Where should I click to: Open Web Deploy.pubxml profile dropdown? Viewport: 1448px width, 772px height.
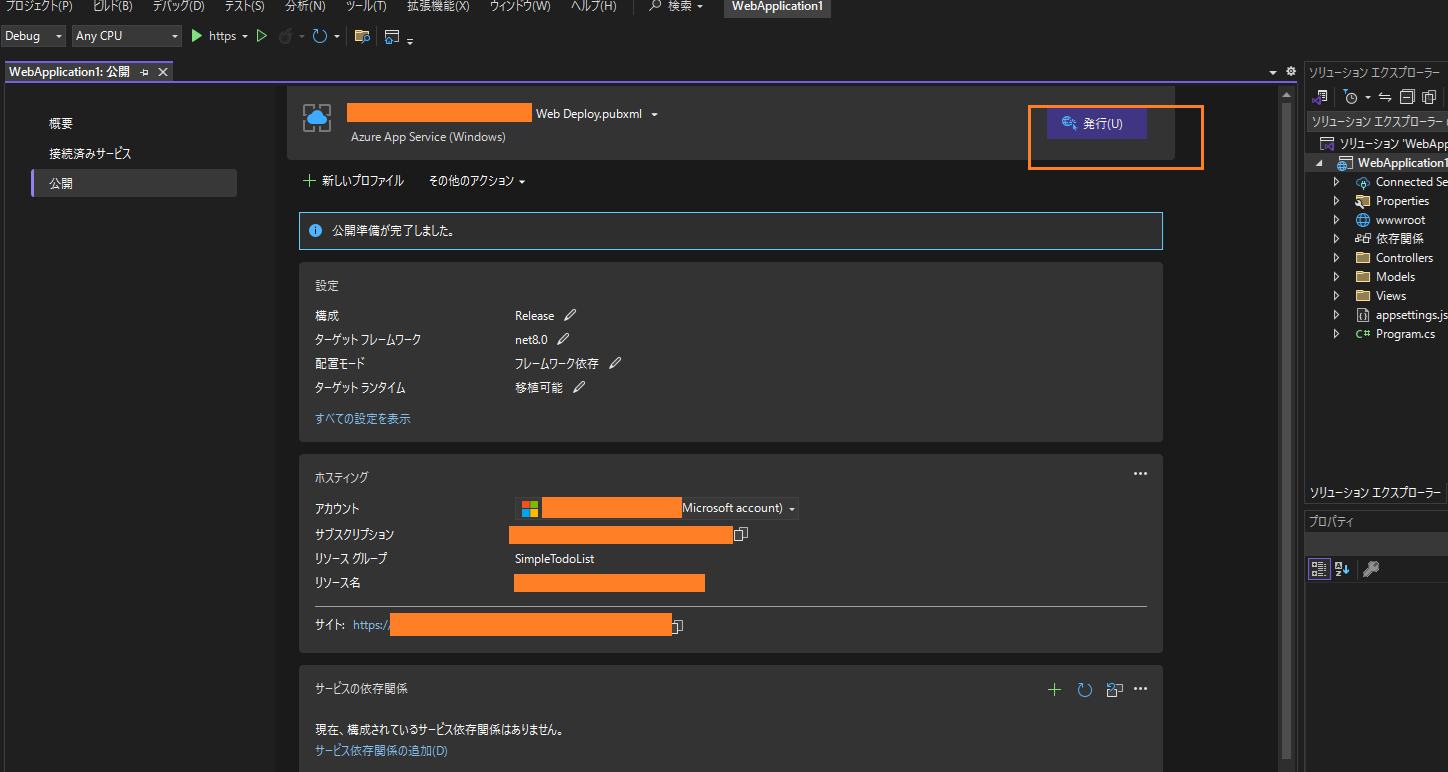coord(654,114)
